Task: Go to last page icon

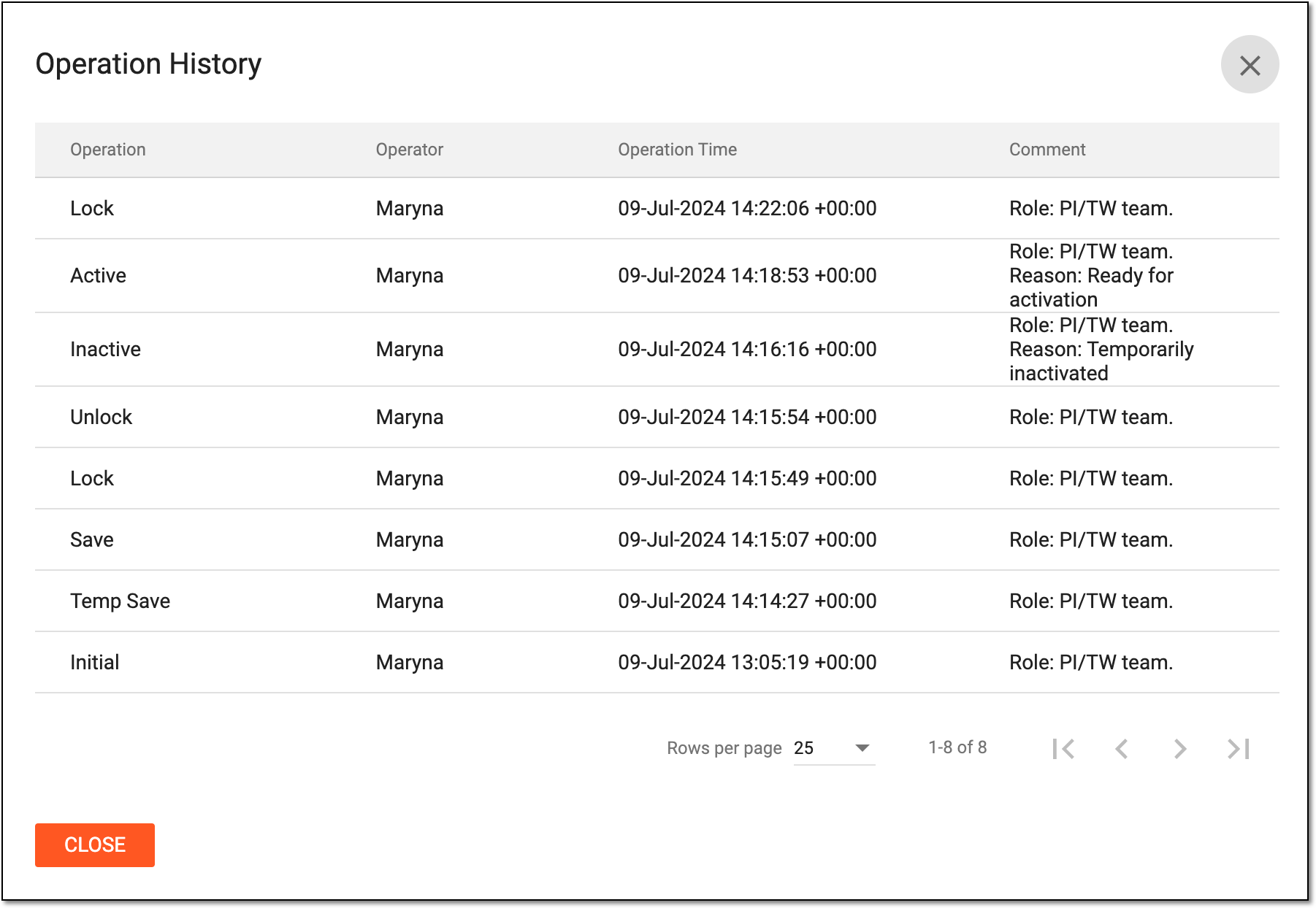Action: pos(1239,748)
